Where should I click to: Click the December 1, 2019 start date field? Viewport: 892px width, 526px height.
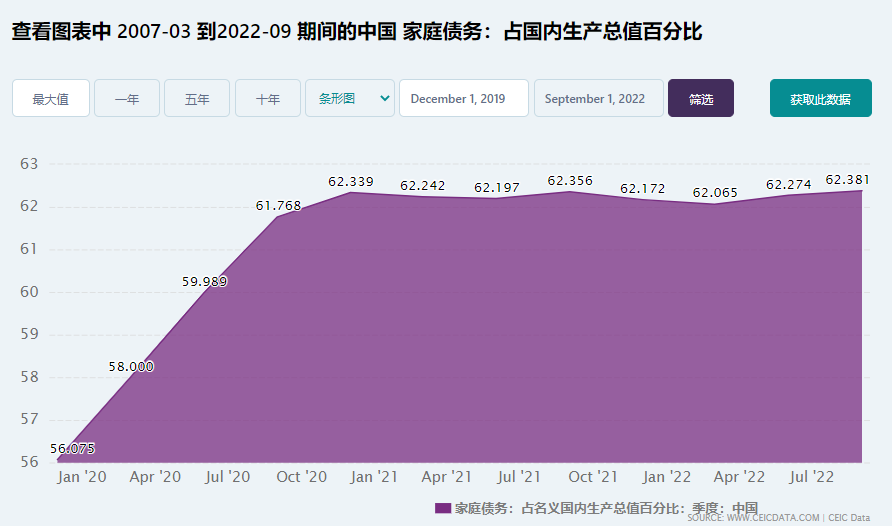(x=463, y=99)
